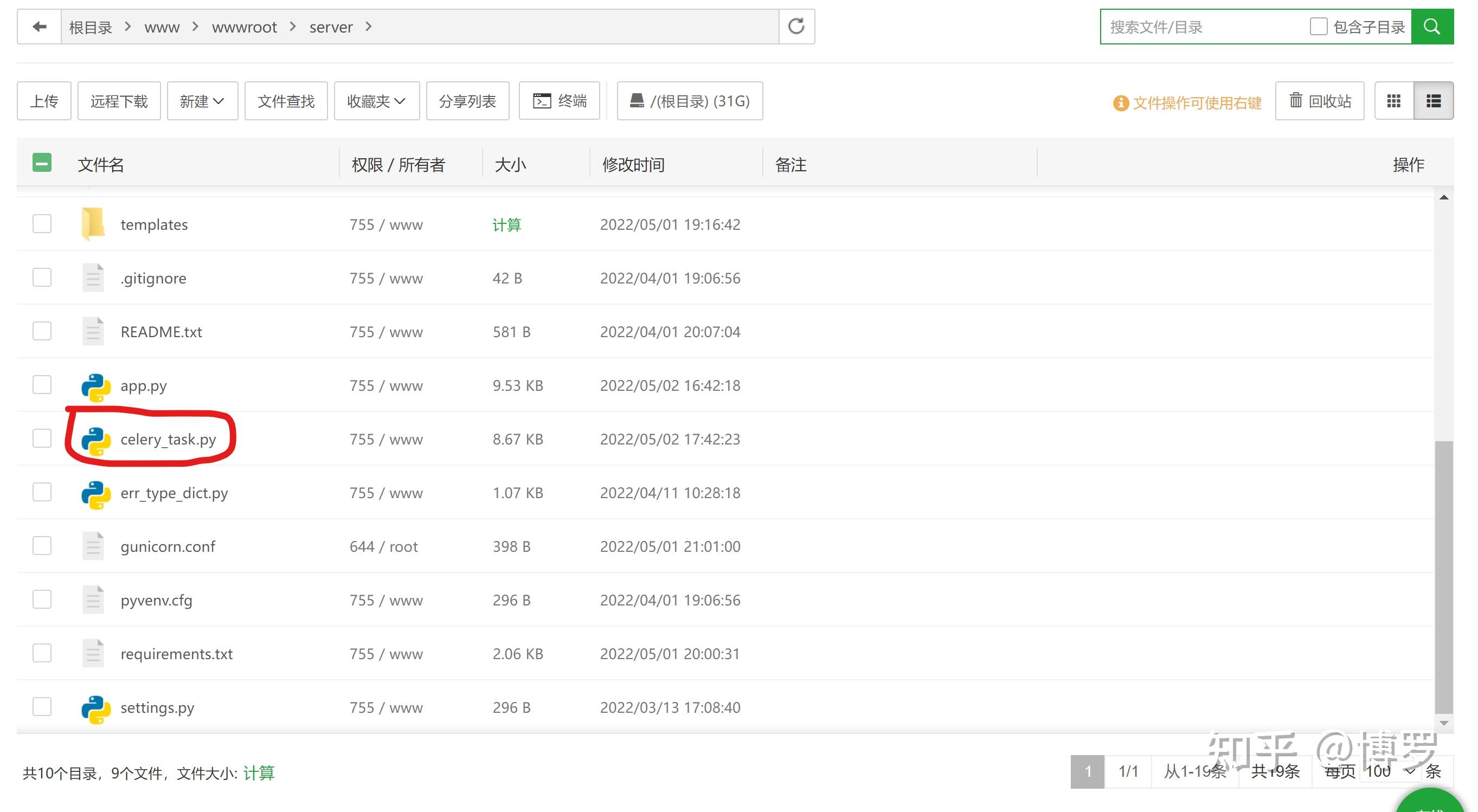Select the app.py file checkbox
The width and height of the screenshot is (1478, 812).
coord(41,385)
